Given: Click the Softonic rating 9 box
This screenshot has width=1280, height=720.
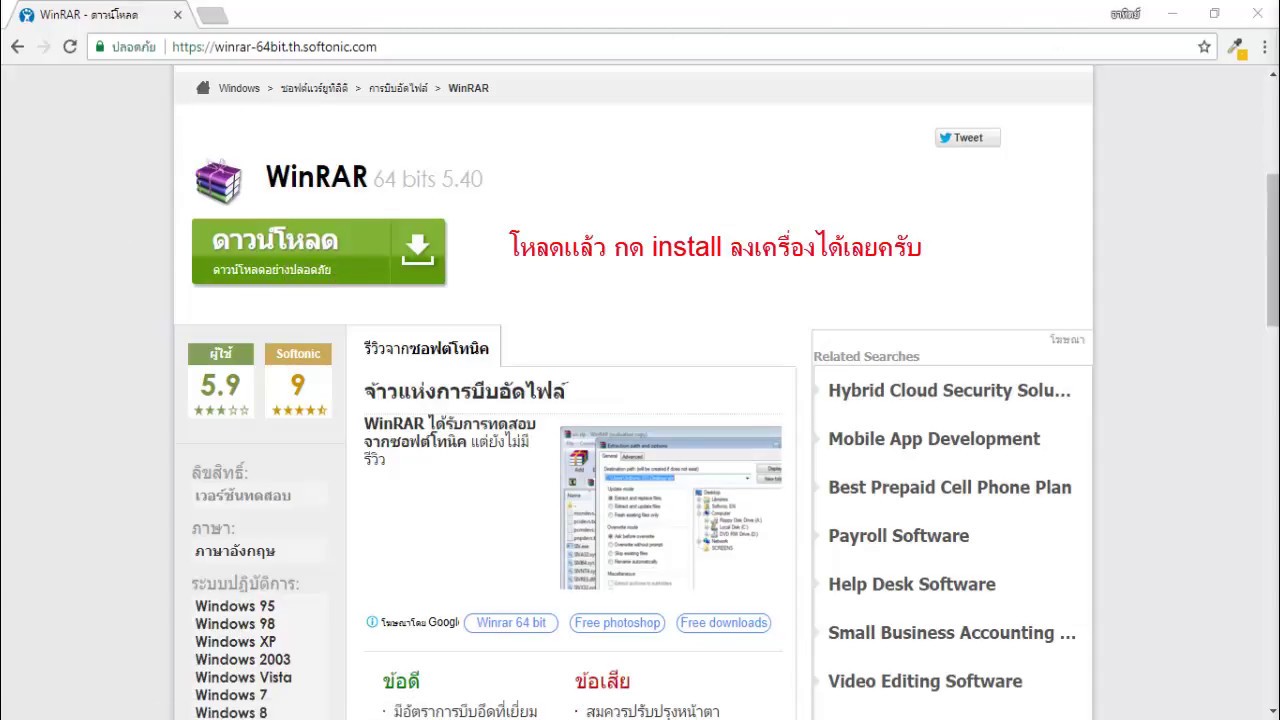Looking at the screenshot, I should pos(298,381).
